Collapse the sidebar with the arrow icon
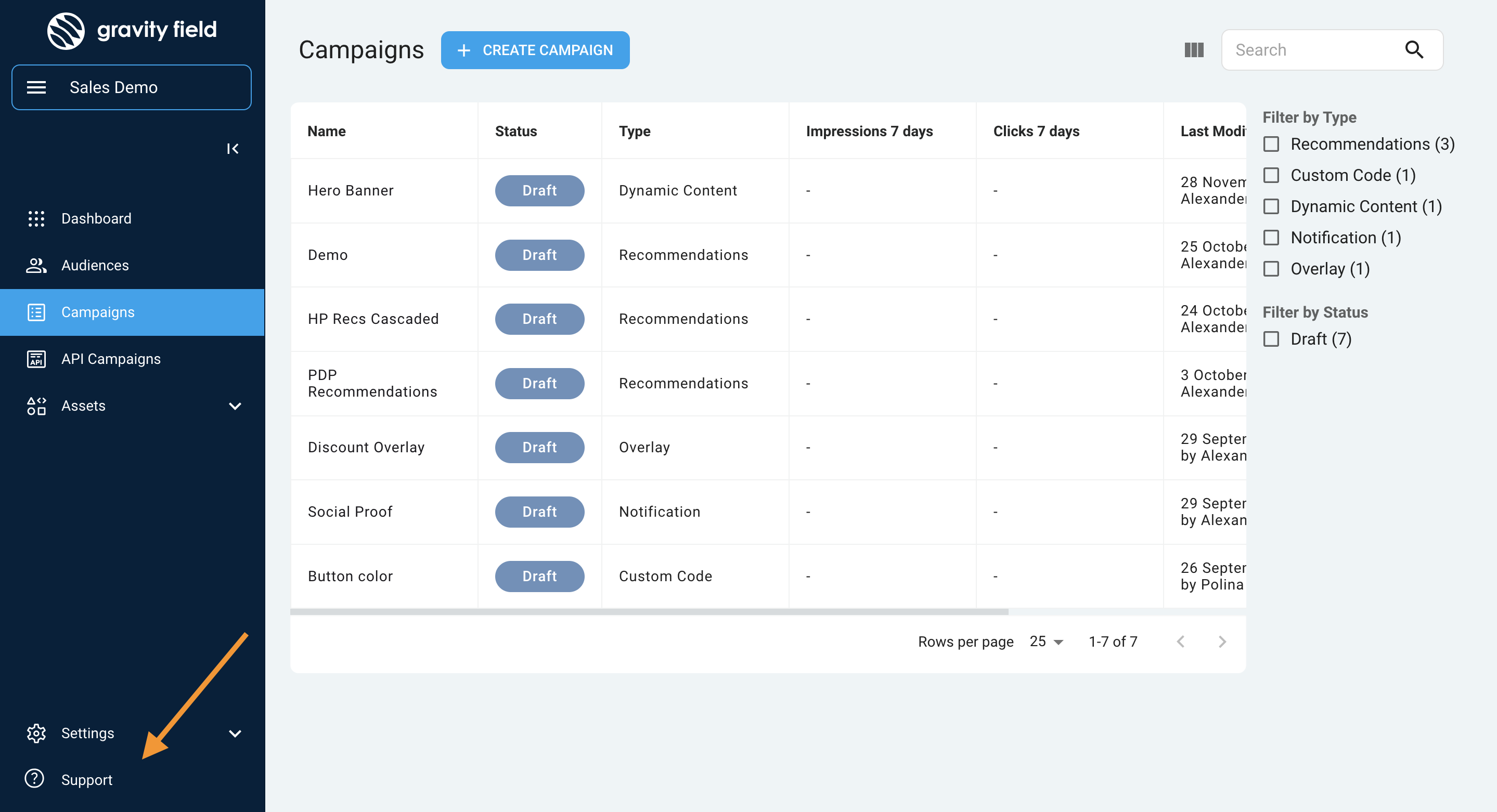 233,149
